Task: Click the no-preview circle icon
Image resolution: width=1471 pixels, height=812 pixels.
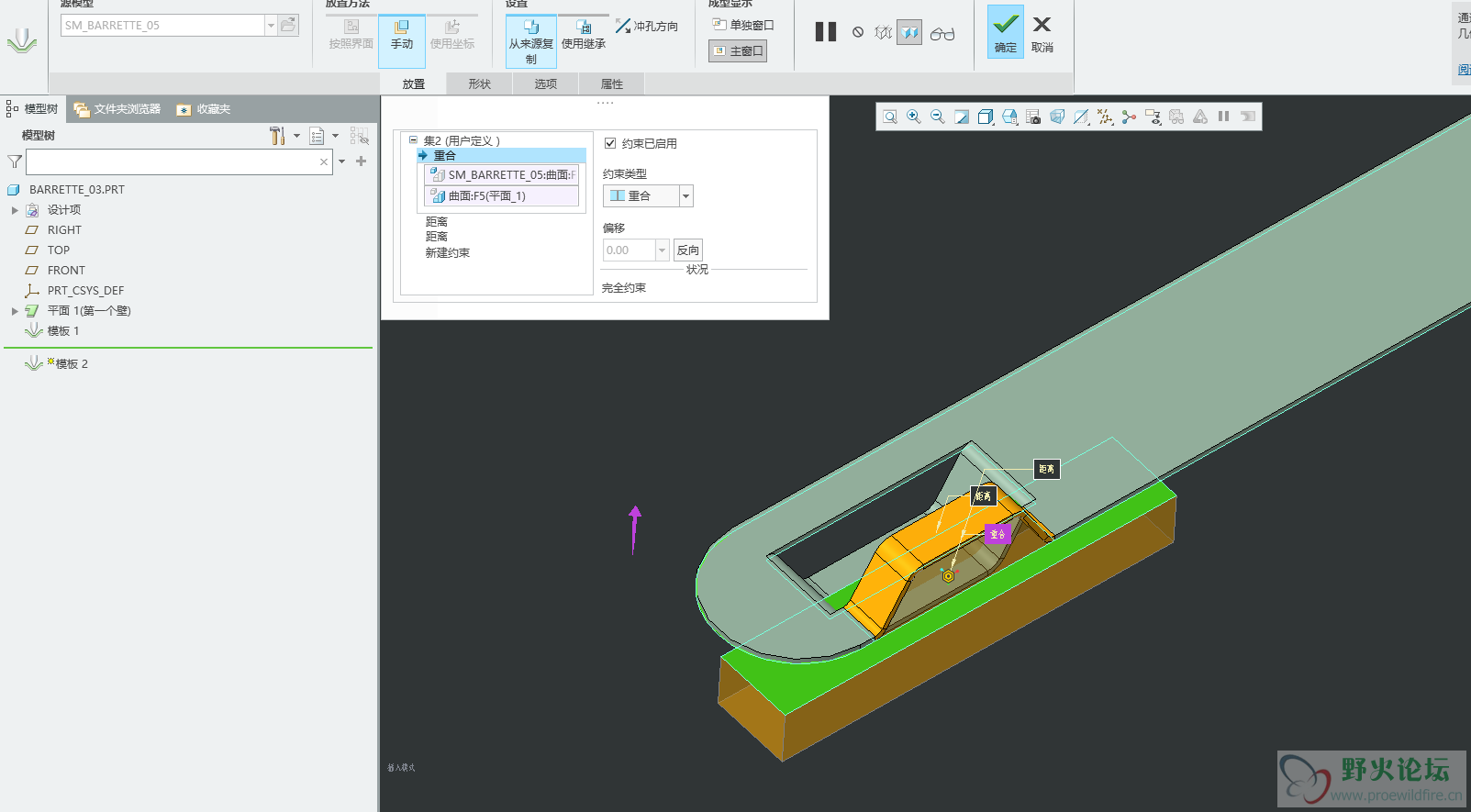Action: 858,32
